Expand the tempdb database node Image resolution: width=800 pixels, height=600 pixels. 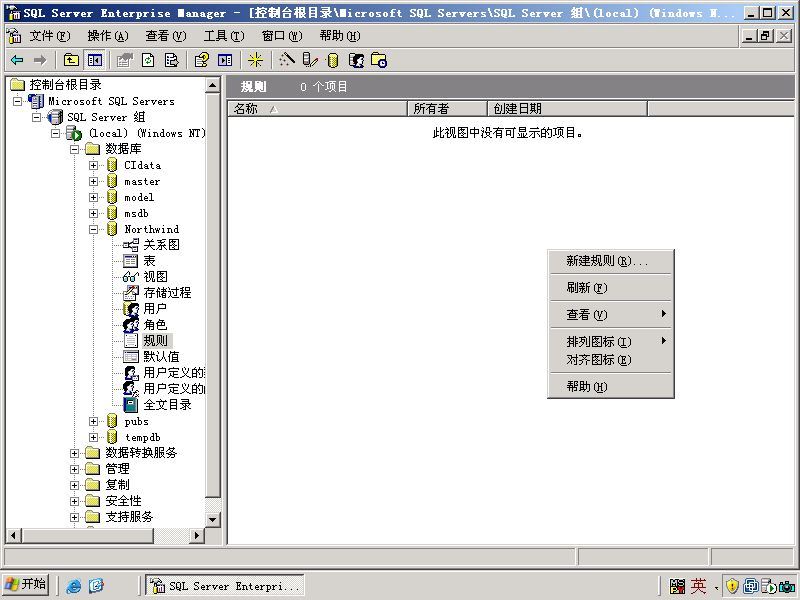[x=93, y=437]
